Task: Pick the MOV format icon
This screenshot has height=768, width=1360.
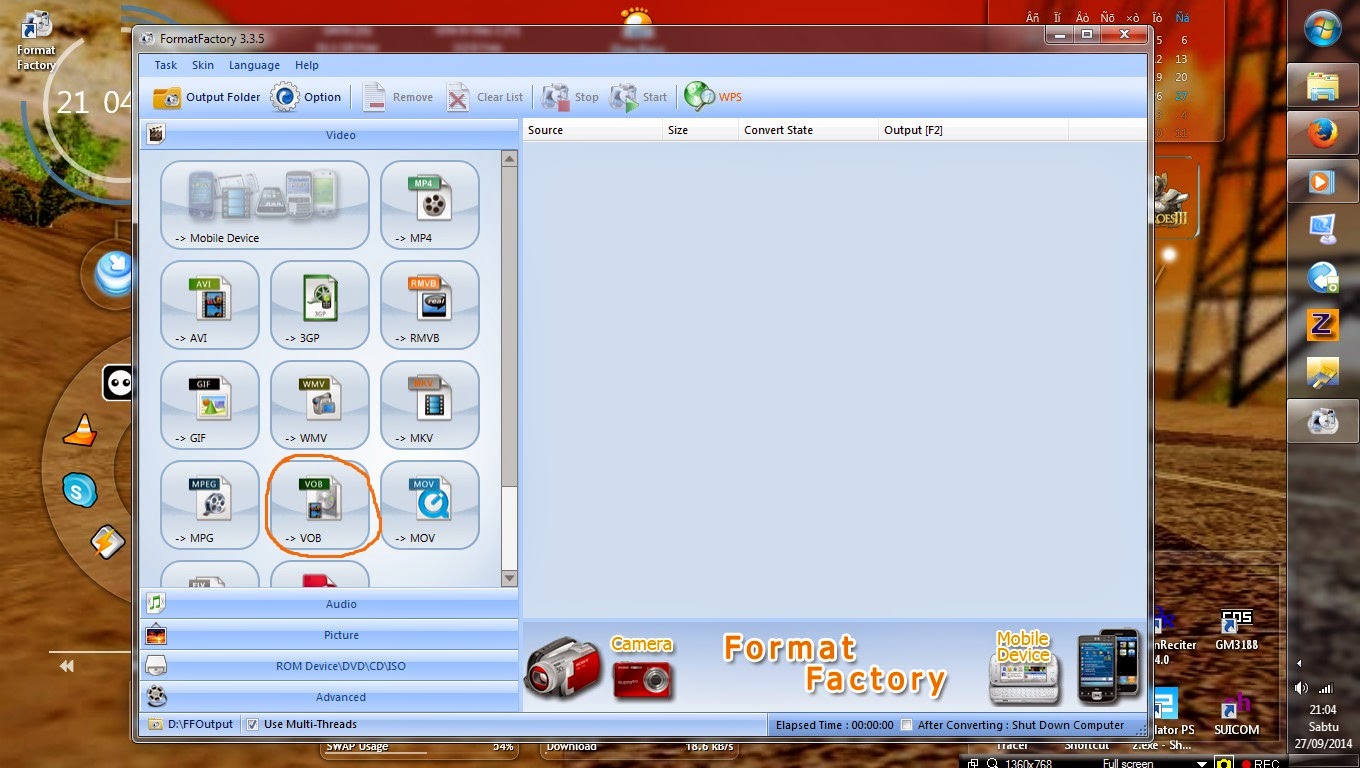Action: point(430,505)
